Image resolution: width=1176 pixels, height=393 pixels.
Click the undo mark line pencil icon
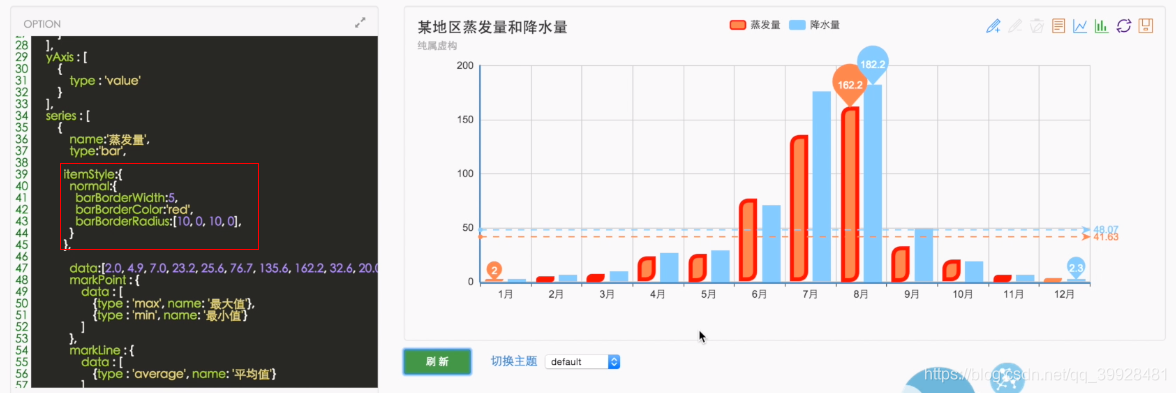tap(1016, 26)
